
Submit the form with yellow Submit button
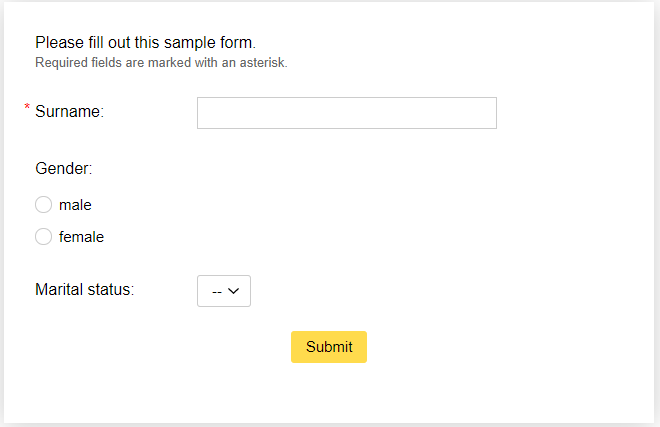tap(329, 347)
